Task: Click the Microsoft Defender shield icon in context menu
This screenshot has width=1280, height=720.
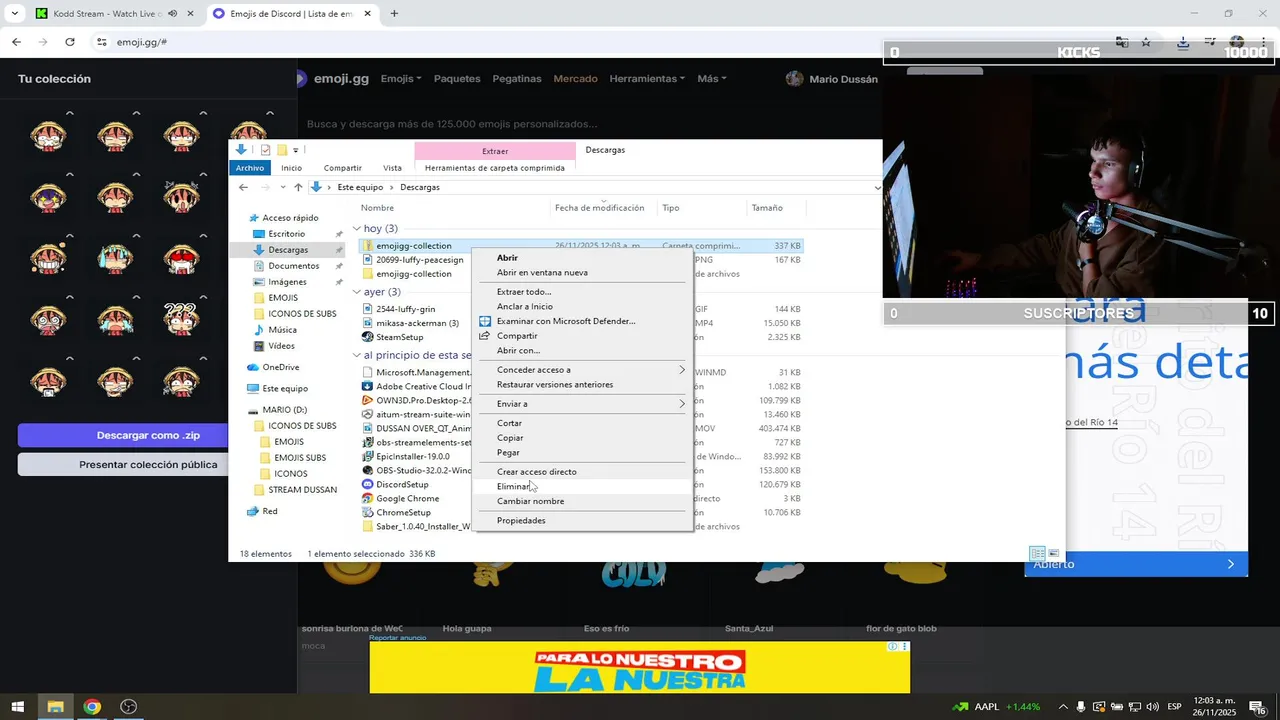Action: [x=486, y=321]
